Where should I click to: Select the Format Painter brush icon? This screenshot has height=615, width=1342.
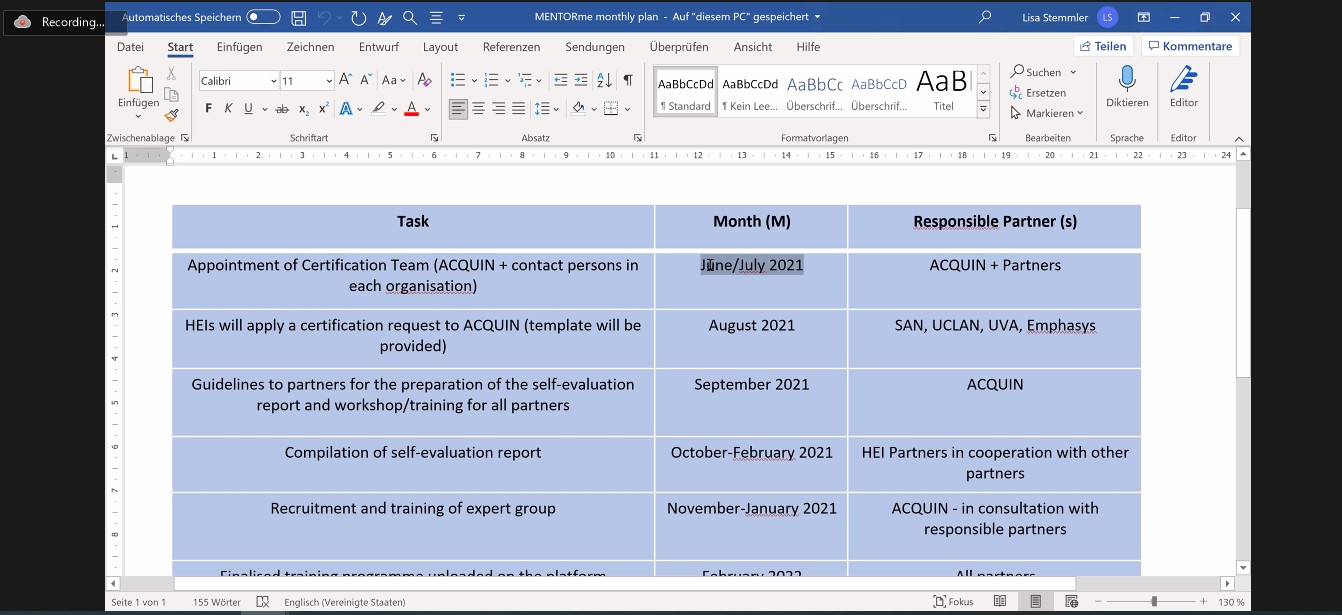click(171, 115)
